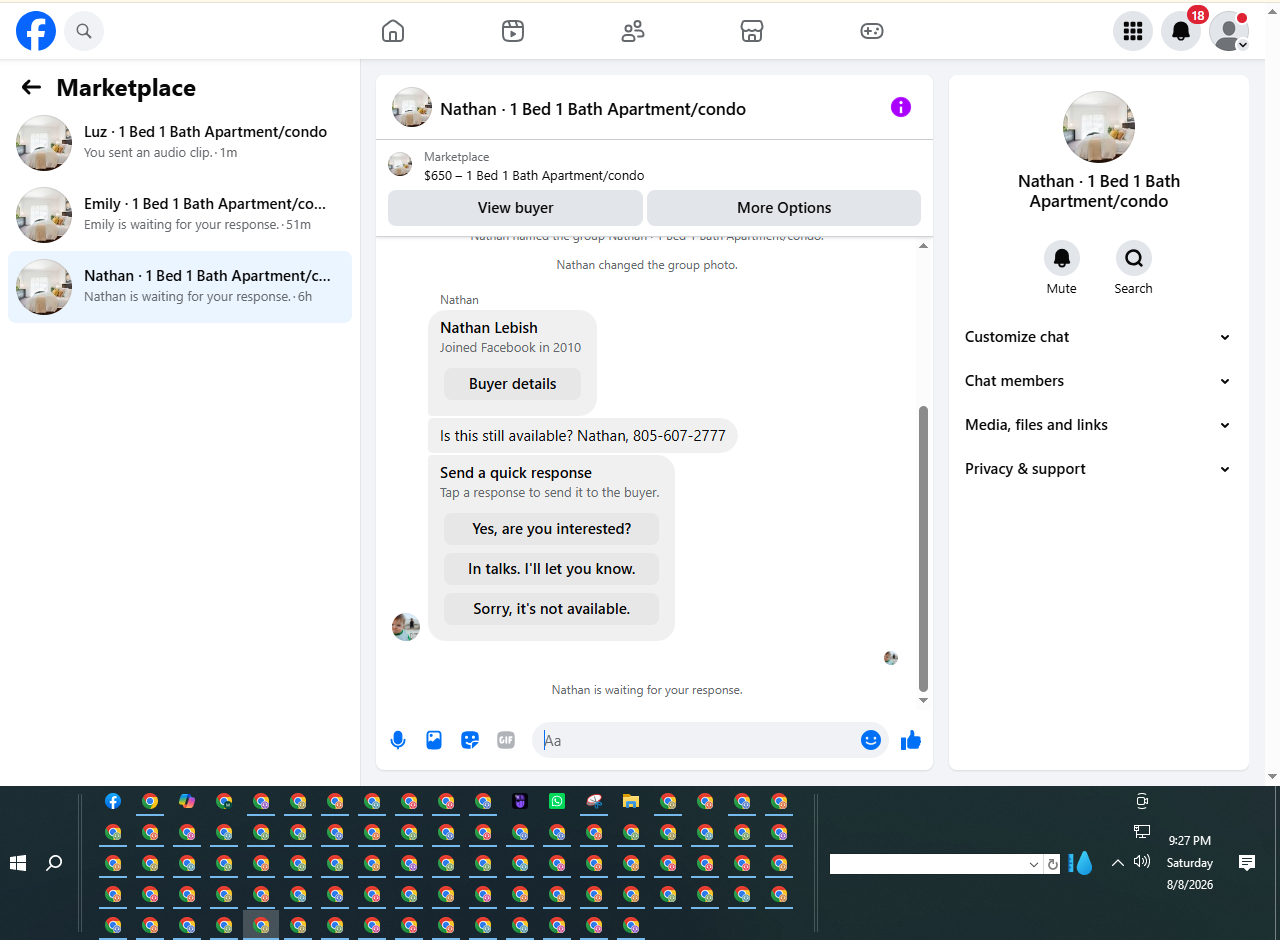
Task: Open Nathan Lebish's Buyer details
Action: tap(512, 384)
